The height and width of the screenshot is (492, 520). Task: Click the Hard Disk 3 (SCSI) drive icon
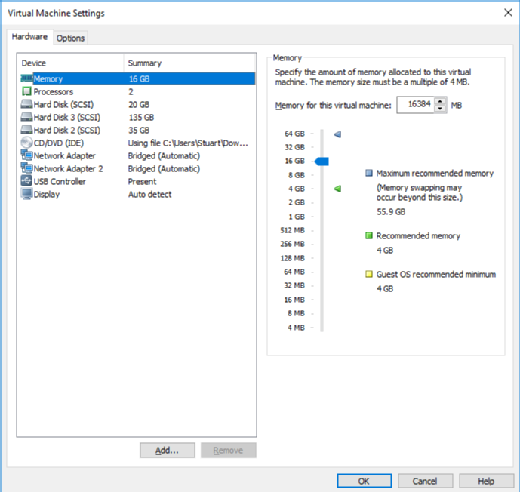26,117
